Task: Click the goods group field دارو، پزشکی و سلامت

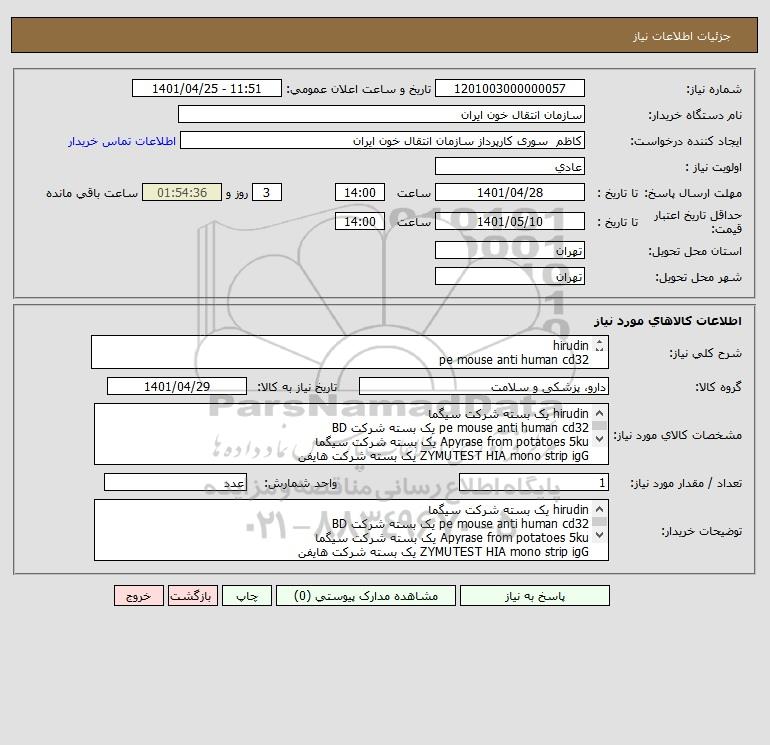Action: click(x=484, y=386)
